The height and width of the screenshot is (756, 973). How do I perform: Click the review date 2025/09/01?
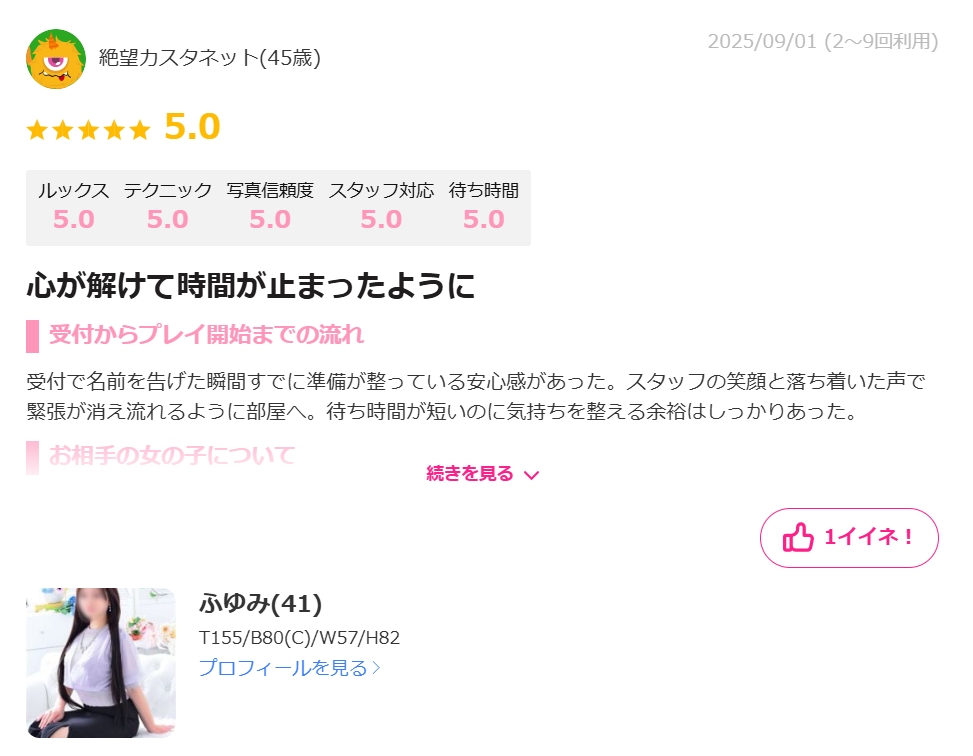(762, 41)
